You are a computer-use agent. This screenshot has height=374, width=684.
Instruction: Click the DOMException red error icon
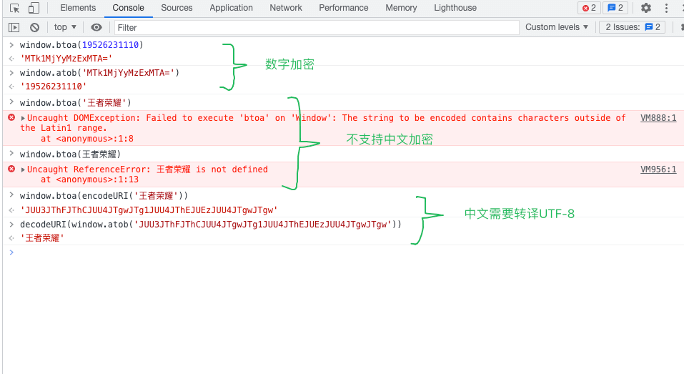click(11, 117)
